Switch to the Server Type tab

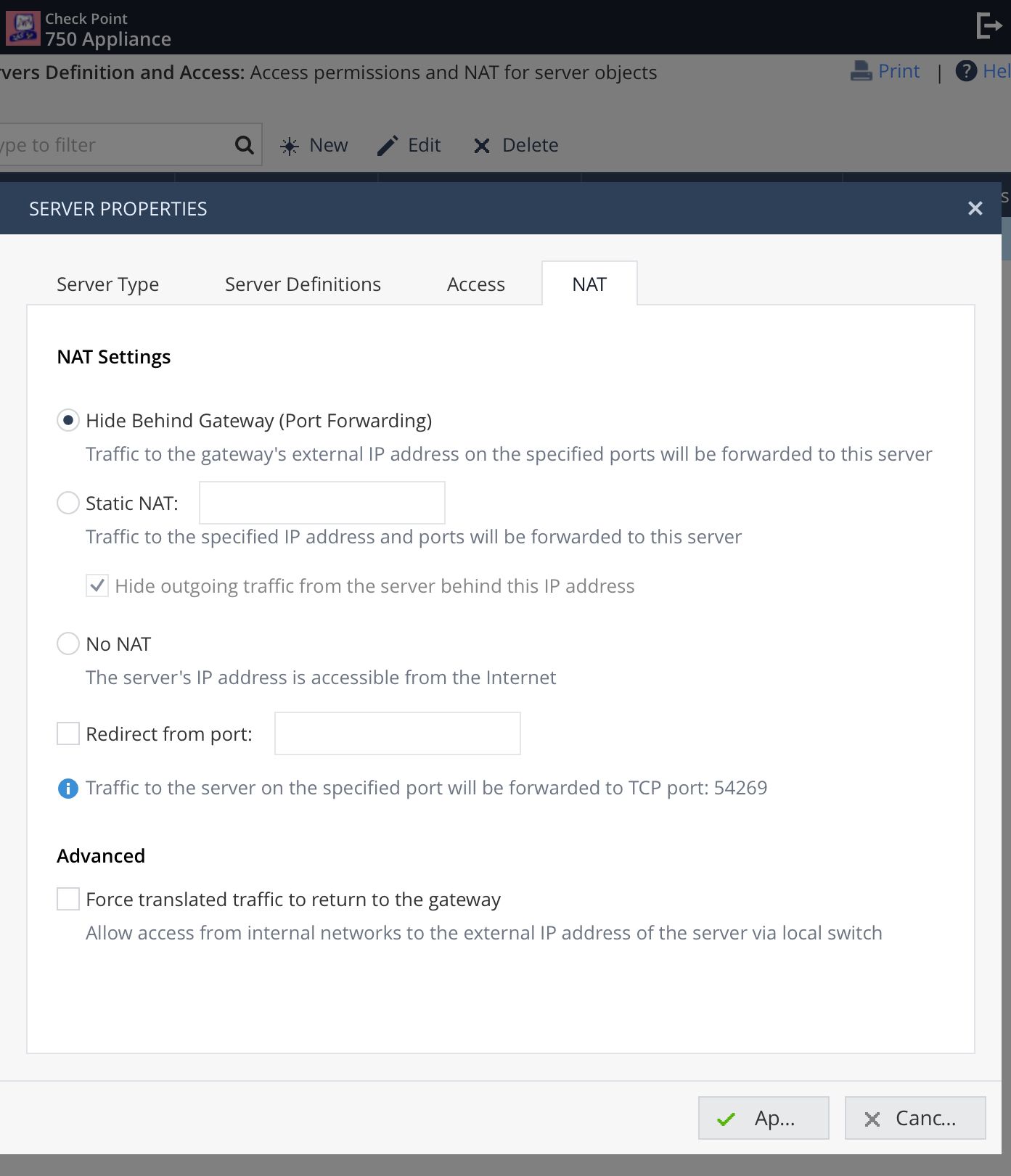[107, 284]
